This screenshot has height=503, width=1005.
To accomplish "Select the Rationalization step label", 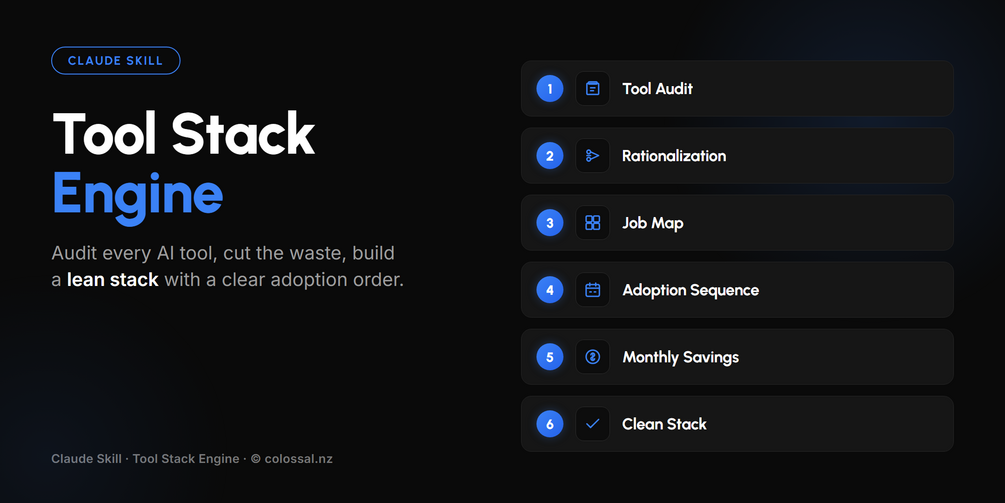I will [674, 156].
